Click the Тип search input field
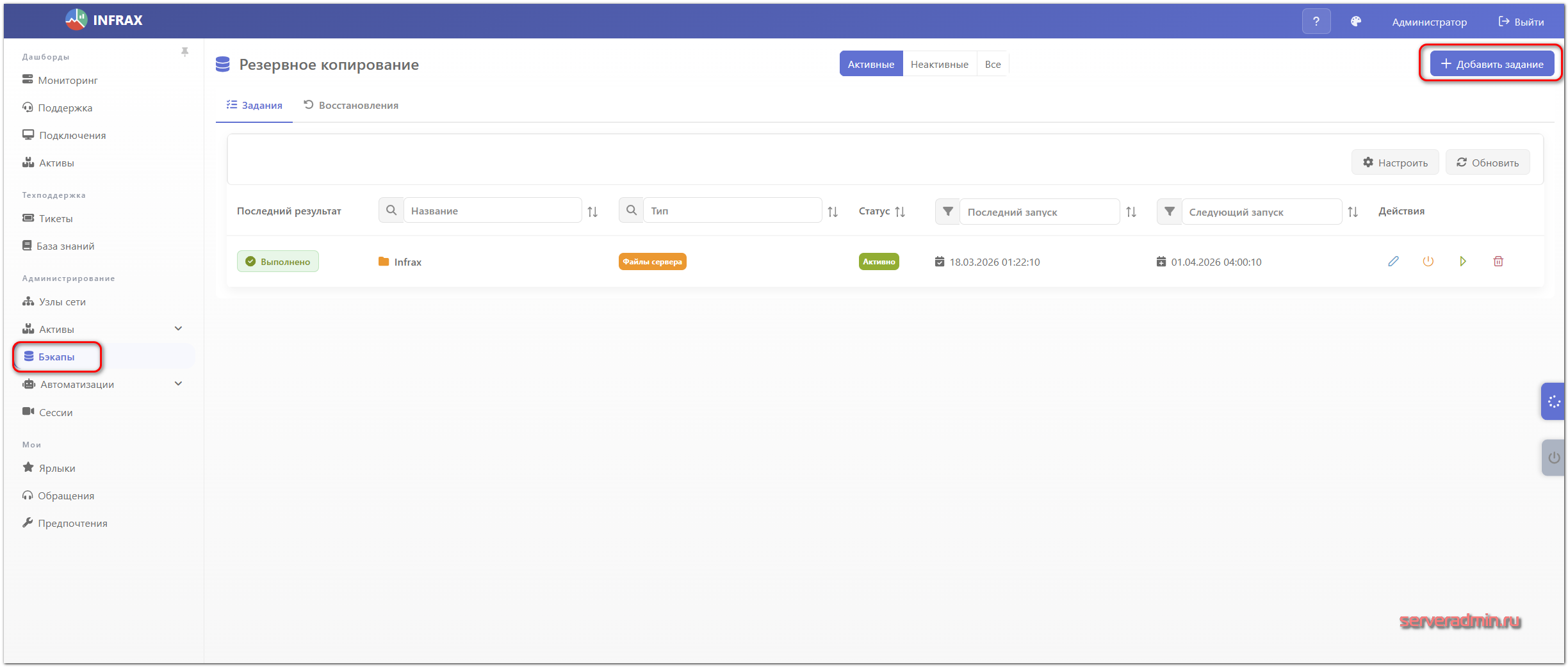 [731, 211]
